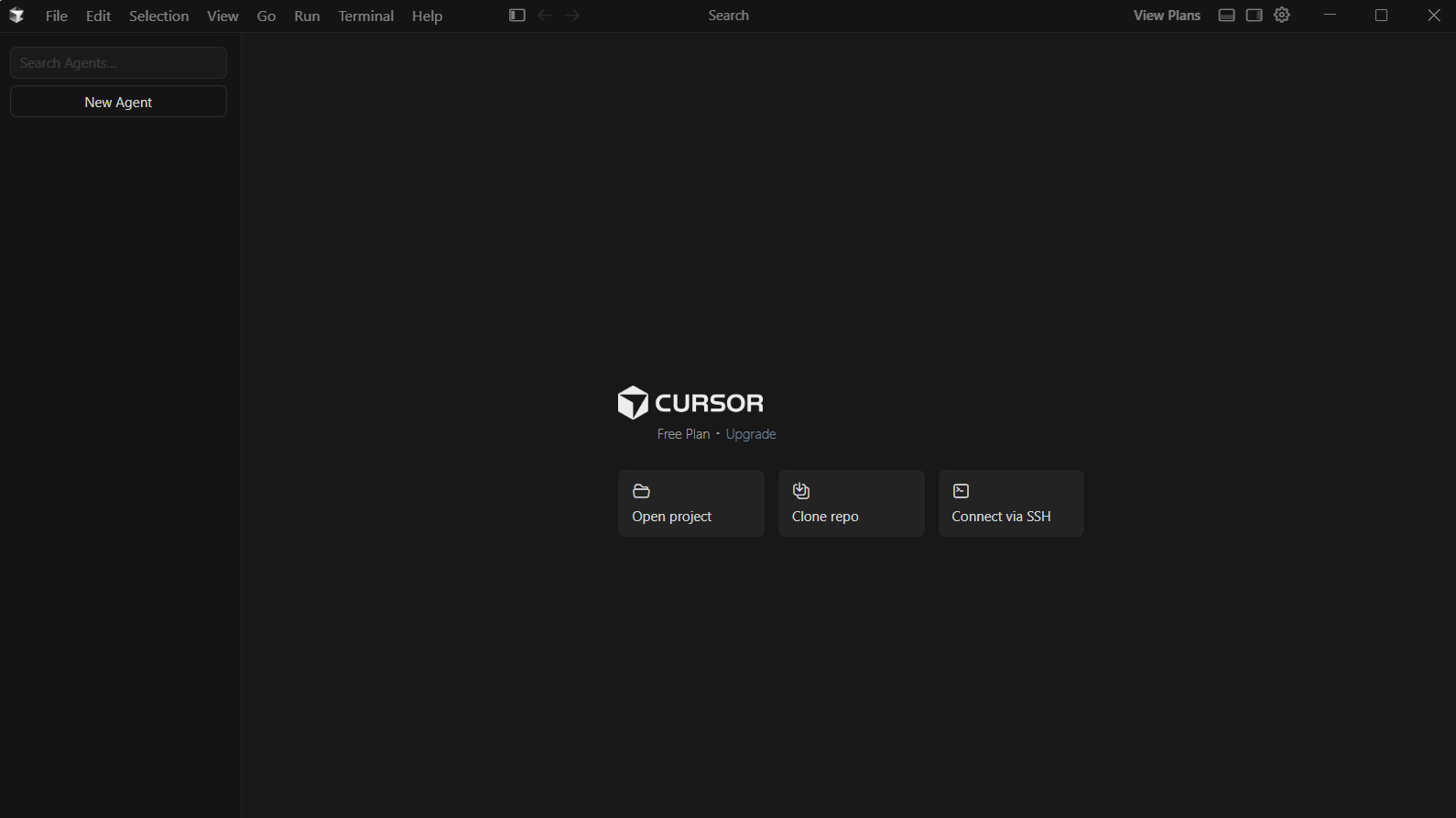Click the Cursor app logo in title bar
This screenshot has width=1456, height=818.
pyautogui.click(x=16, y=16)
